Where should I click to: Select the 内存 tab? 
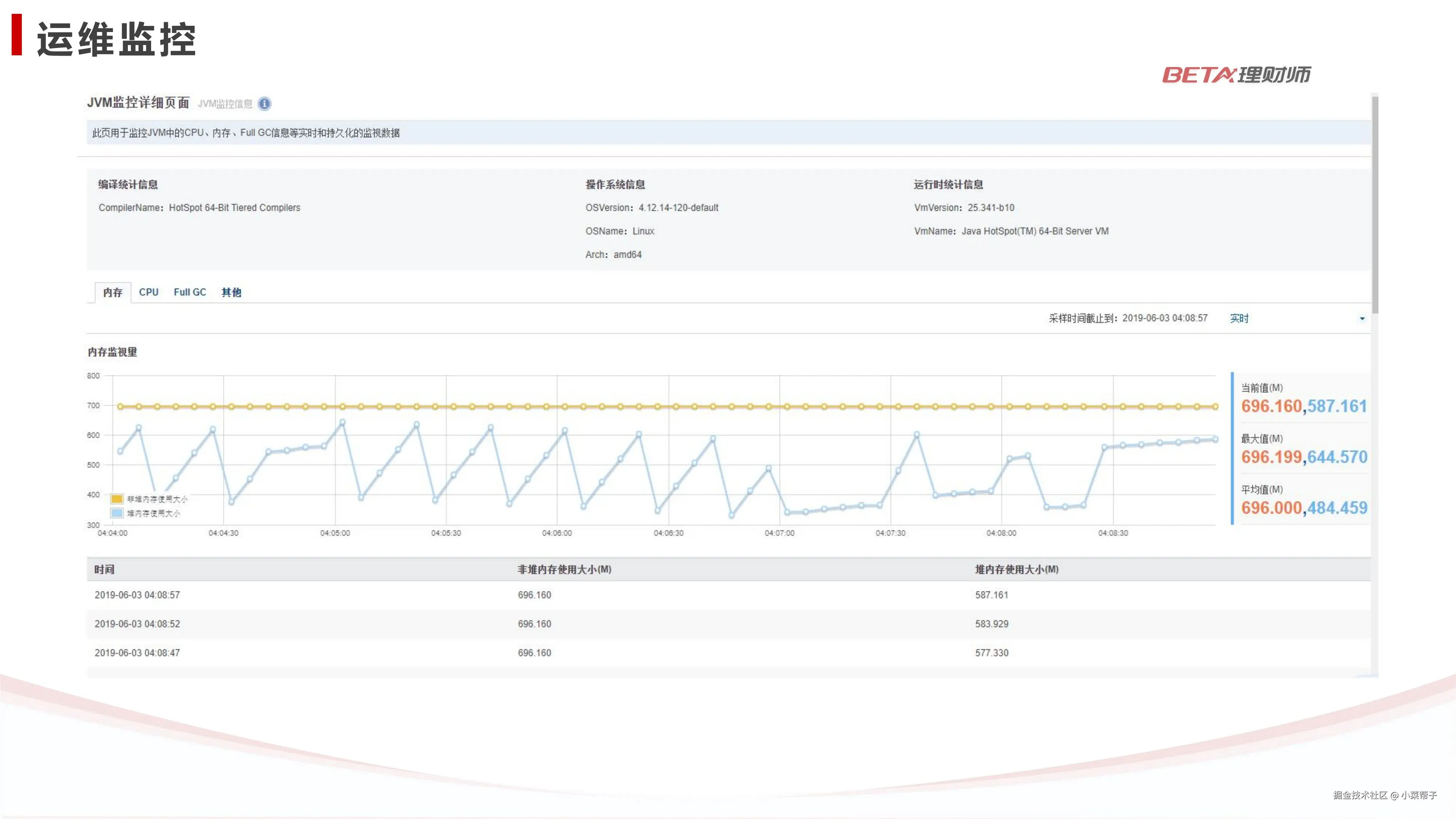click(112, 293)
